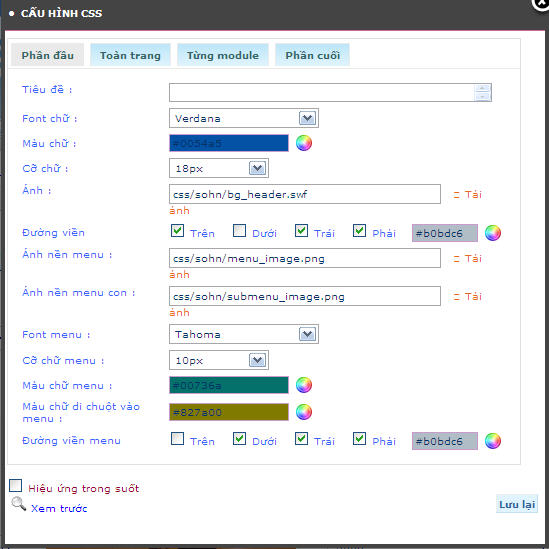The height and width of the screenshot is (549, 549).
Task: Expand the Font menu Tahoma dropdown
Action: tap(244, 334)
